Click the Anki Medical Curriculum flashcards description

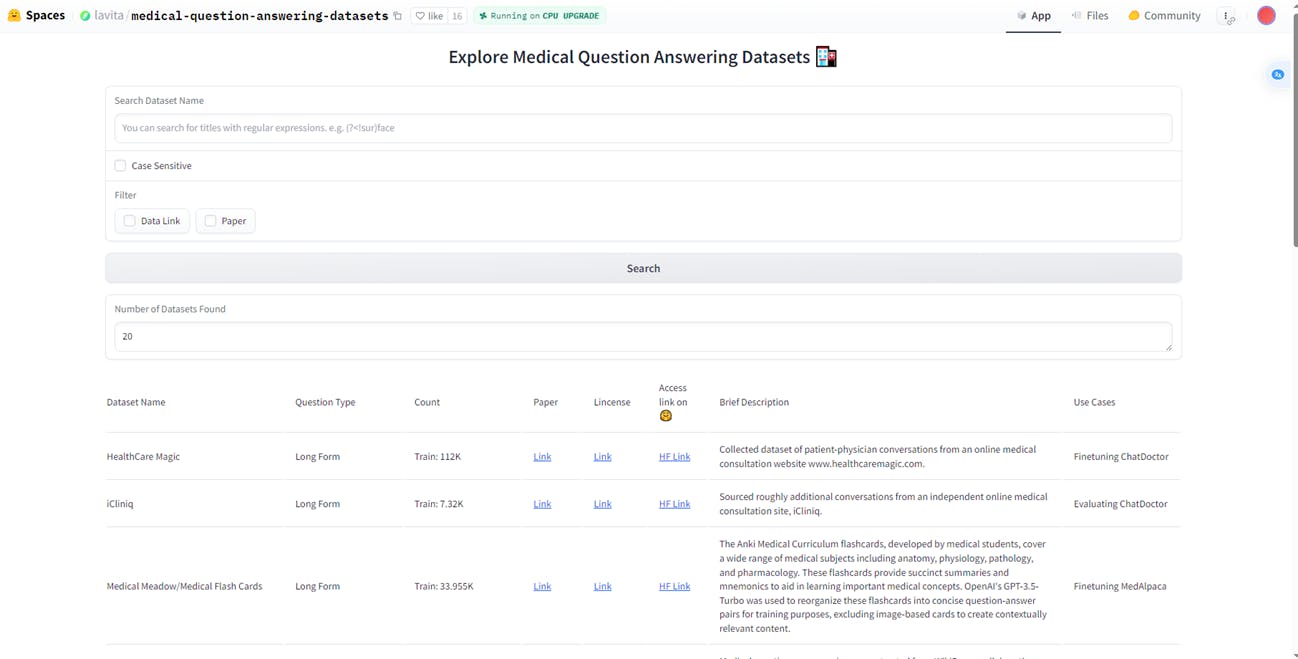(883, 587)
